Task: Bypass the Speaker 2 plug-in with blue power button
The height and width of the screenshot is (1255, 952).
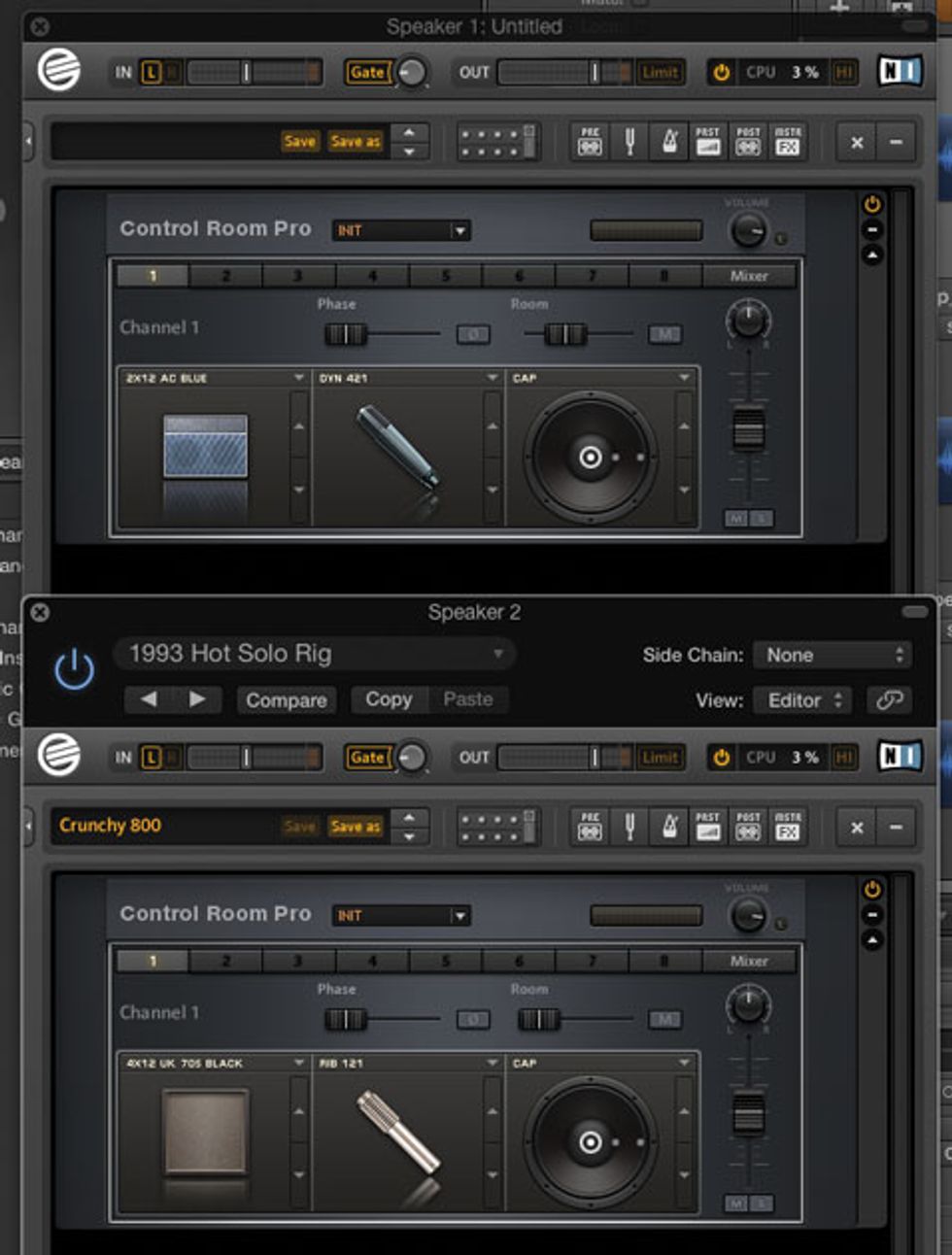Action: pyautogui.click(x=74, y=671)
